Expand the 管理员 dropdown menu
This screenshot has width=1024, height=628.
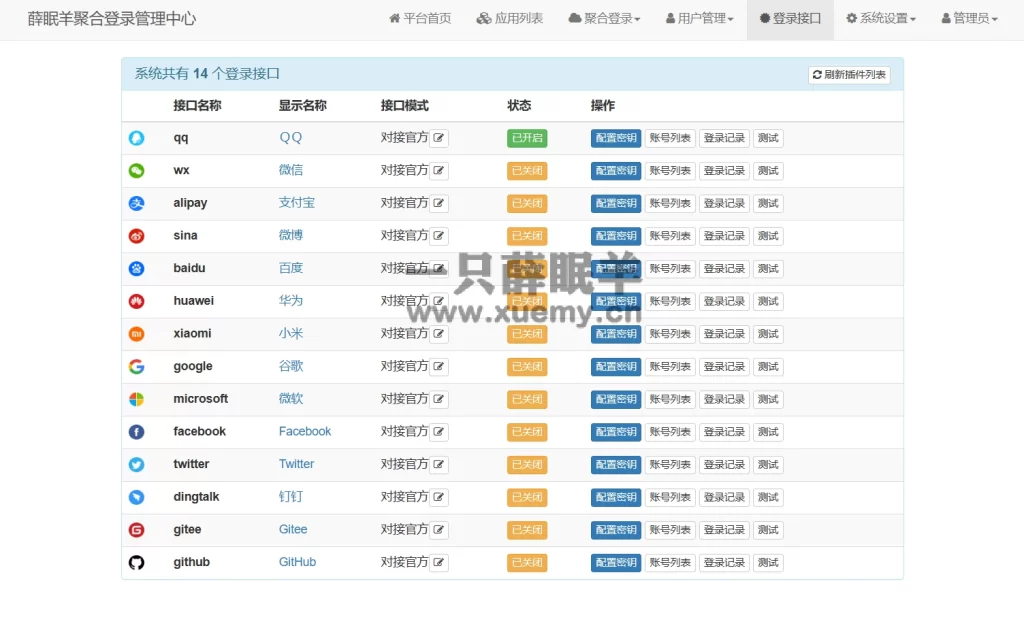pyautogui.click(x=969, y=18)
